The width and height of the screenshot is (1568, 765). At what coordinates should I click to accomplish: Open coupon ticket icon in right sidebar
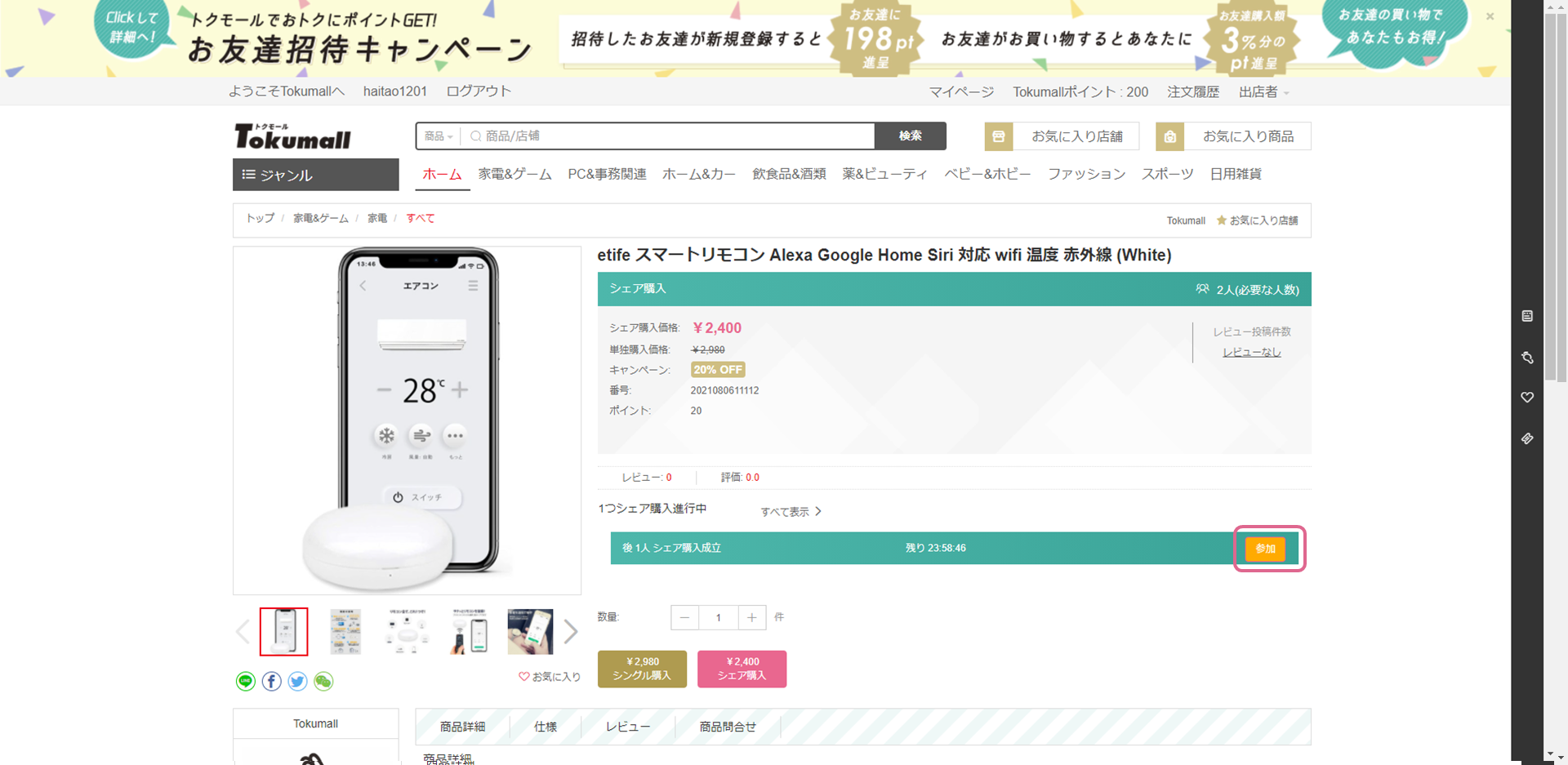1527,438
